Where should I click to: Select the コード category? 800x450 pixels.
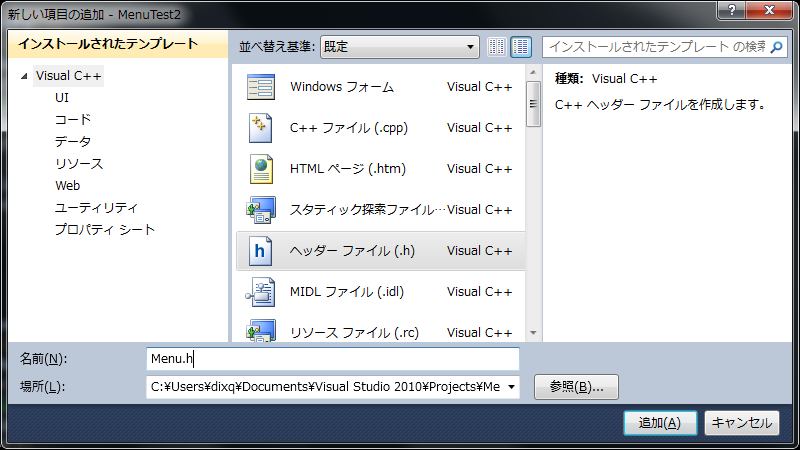coord(72,119)
